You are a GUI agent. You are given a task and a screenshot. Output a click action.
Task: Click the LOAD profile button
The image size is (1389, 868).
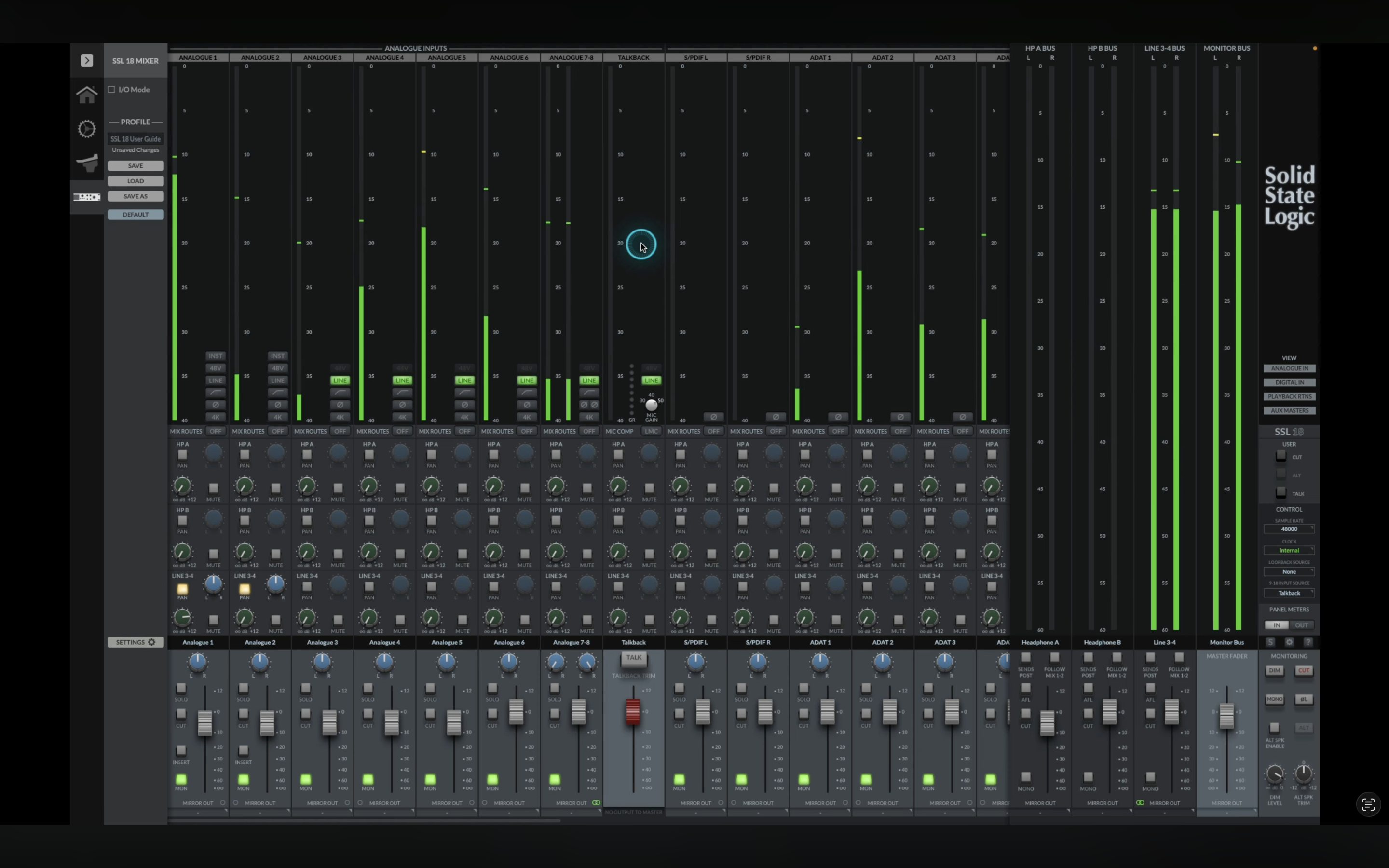tap(136, 181)
